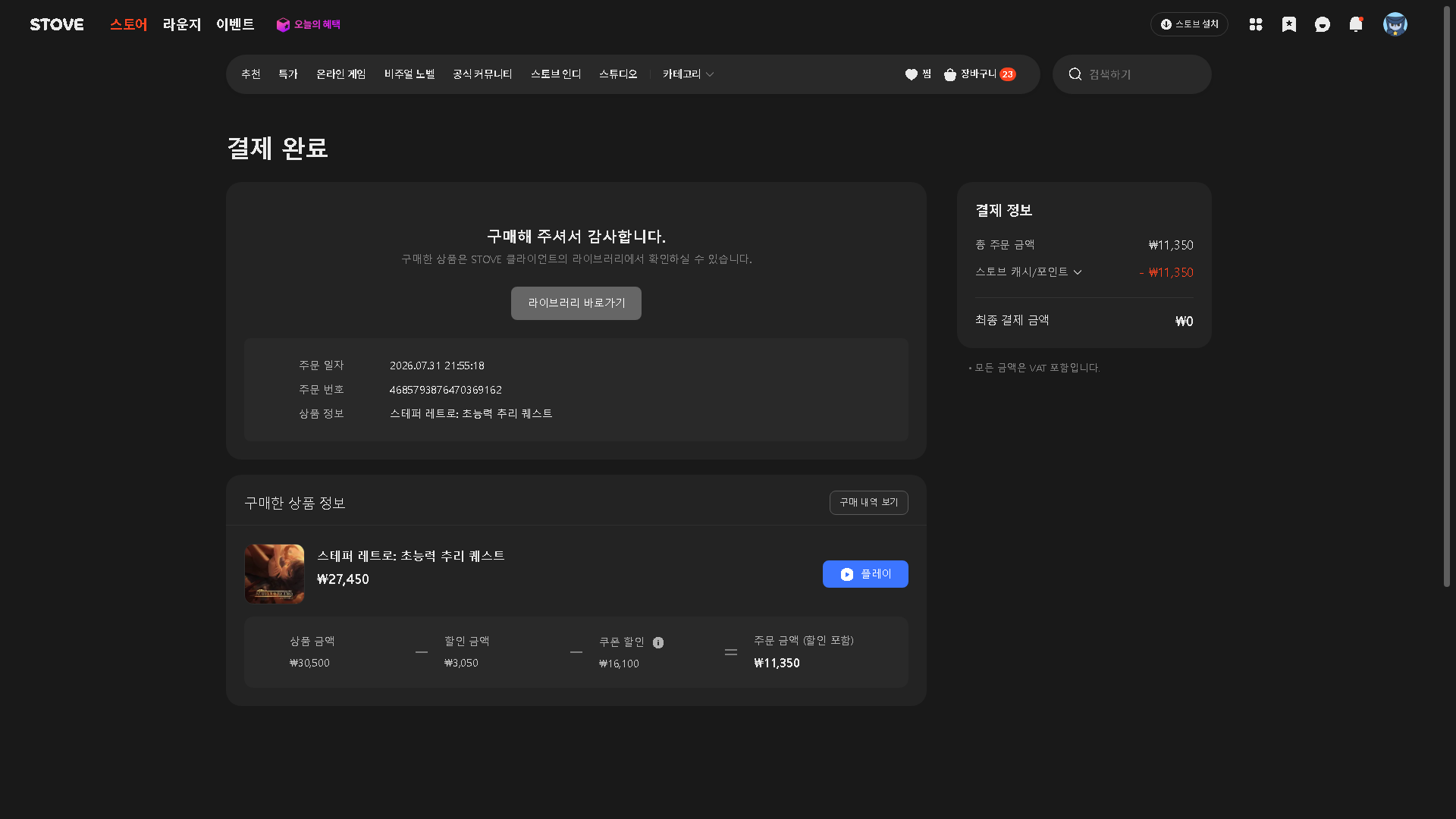The width and height of the screenshot is (1456, 819).
Task: Open the profile avatar menu
Action: pos(1395,24)
